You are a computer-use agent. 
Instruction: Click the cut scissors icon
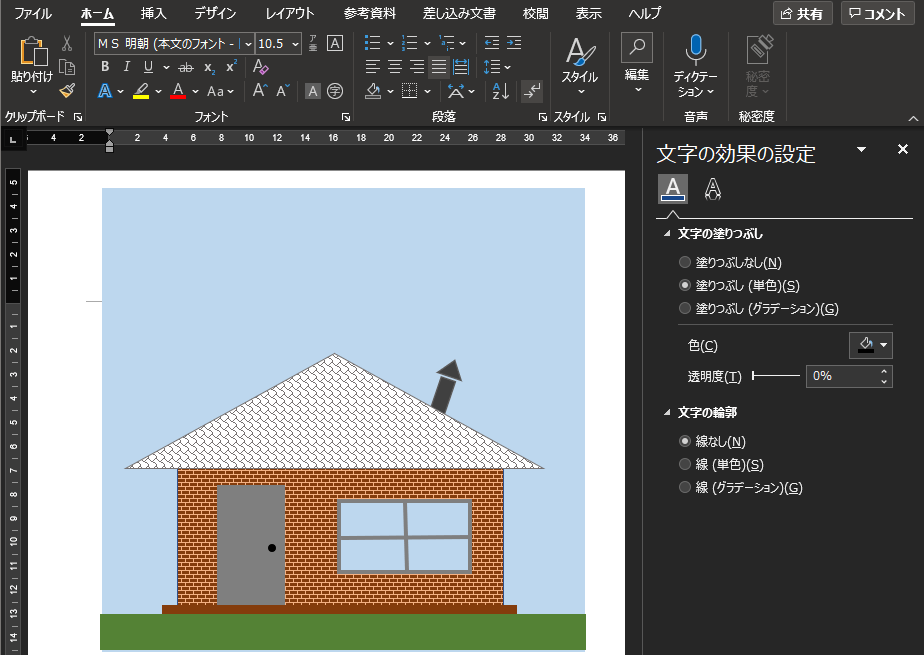coord(67,44)
